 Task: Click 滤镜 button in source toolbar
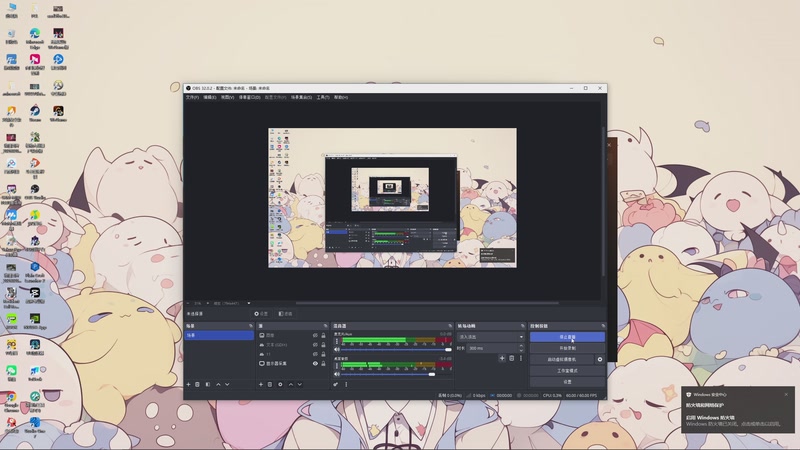pos(286,314)
